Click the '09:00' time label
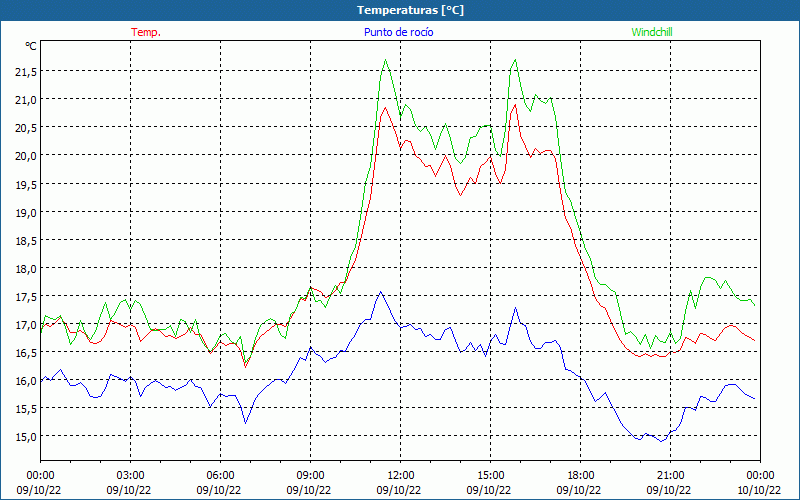800x500 pixels. [311, 476]
